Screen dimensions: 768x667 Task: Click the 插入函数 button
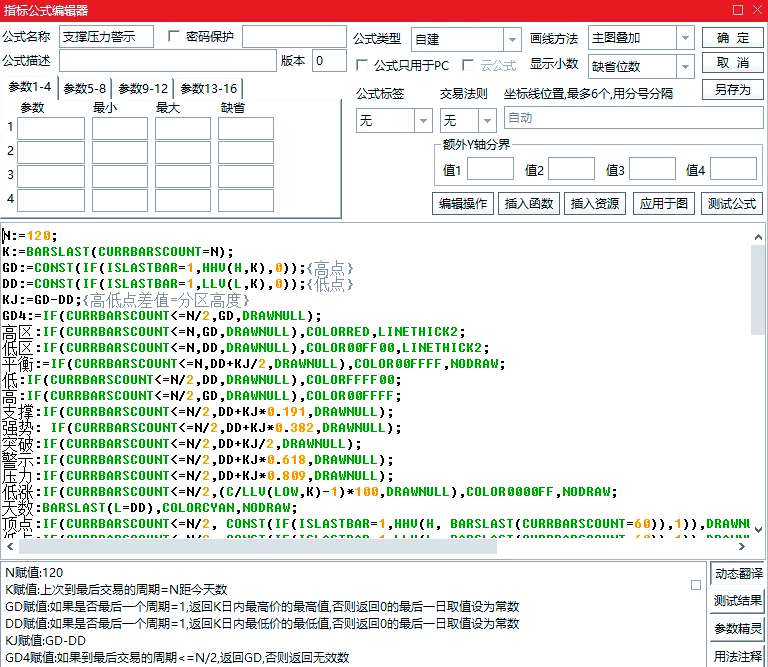click(x=529, y=203)
